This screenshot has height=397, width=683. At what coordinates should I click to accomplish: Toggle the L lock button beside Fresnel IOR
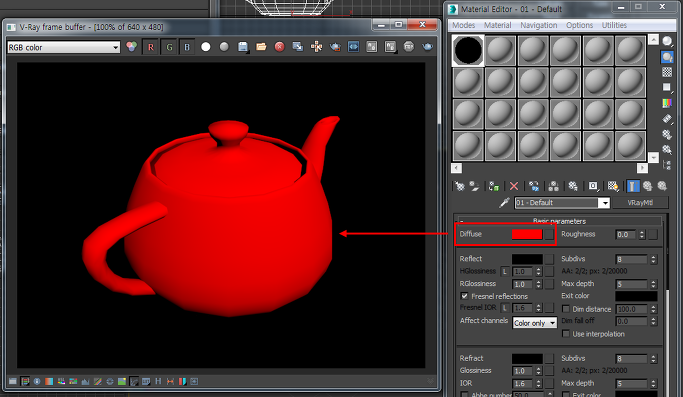click(x=505, y=308)
